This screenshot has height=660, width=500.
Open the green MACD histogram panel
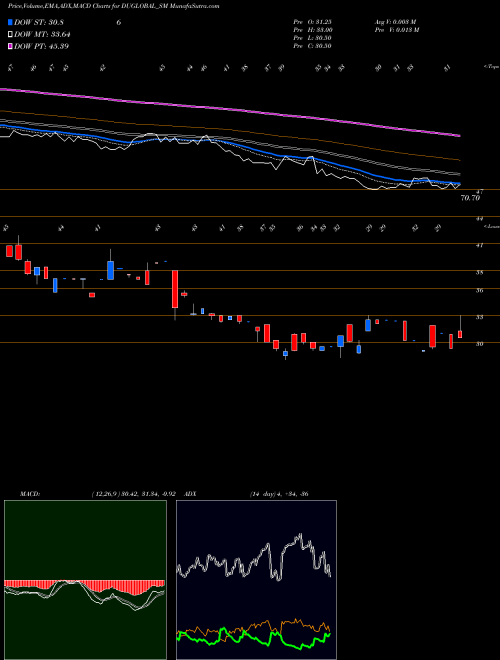click(85, 580)
